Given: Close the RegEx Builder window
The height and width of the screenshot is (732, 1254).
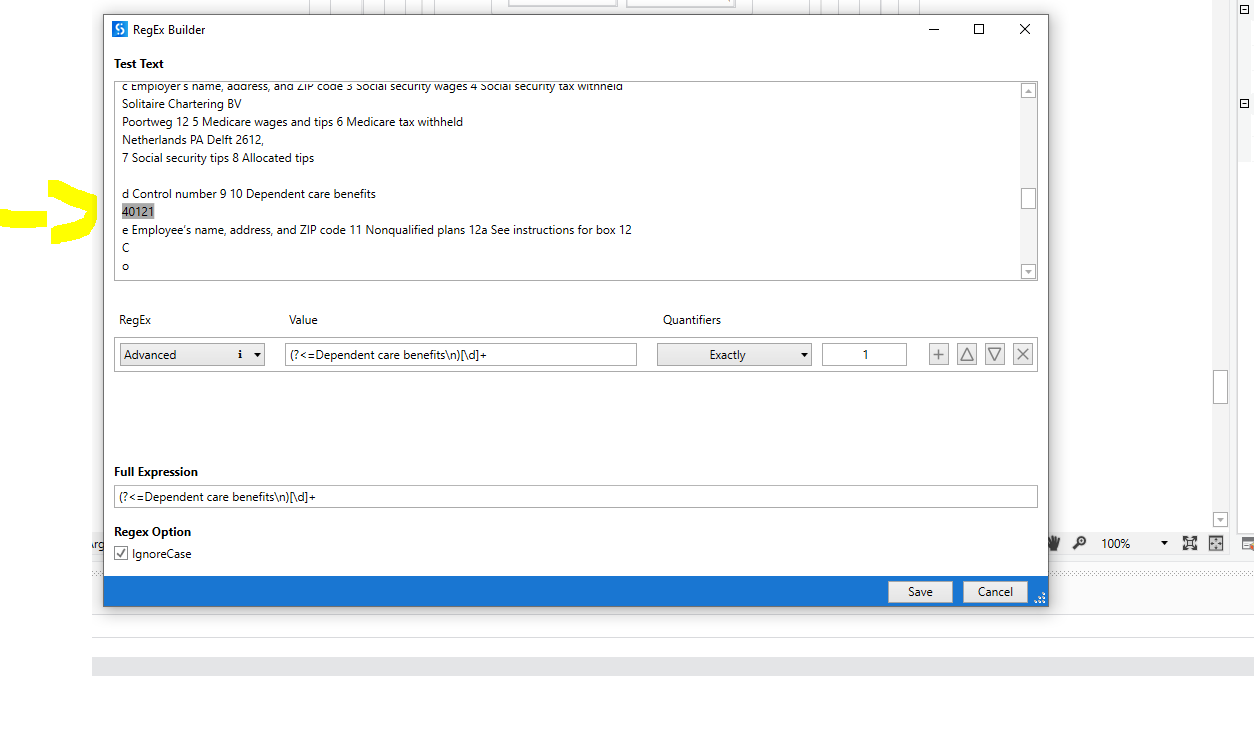Looking at the screenshot, I should point(1025,29).
